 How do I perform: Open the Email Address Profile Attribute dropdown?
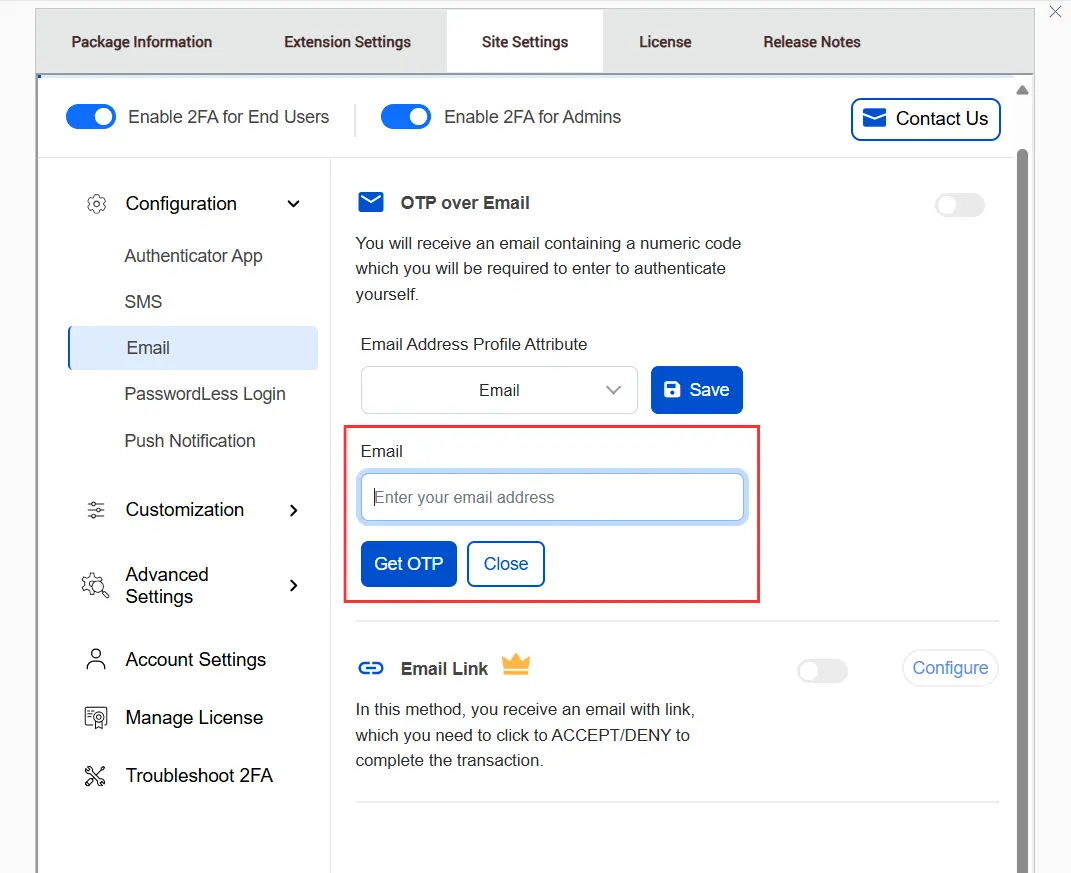pyautogui.click(x=499, y=390)
